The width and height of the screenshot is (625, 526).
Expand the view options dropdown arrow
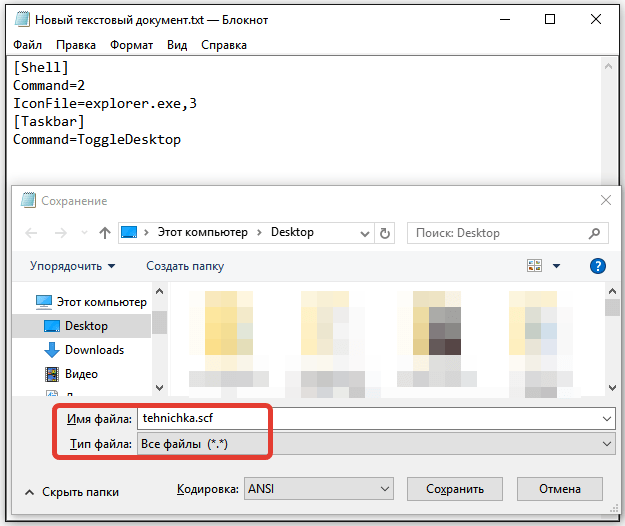coord(556,266)
